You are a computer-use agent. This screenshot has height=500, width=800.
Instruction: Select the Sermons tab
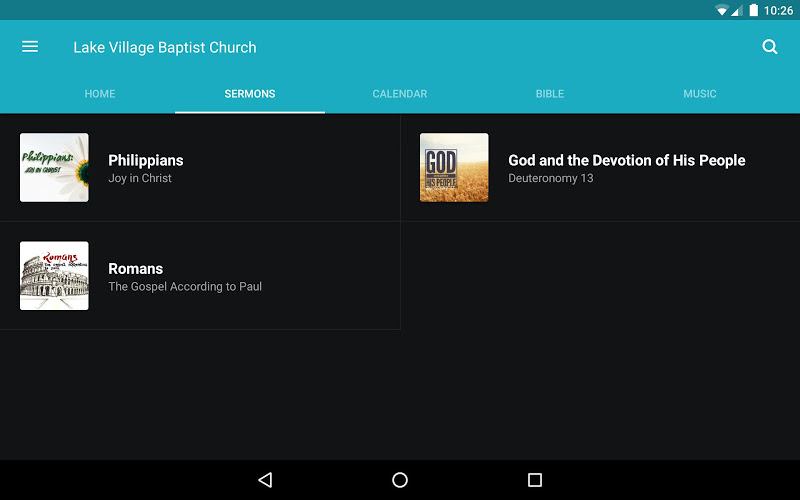coord(250,94)
